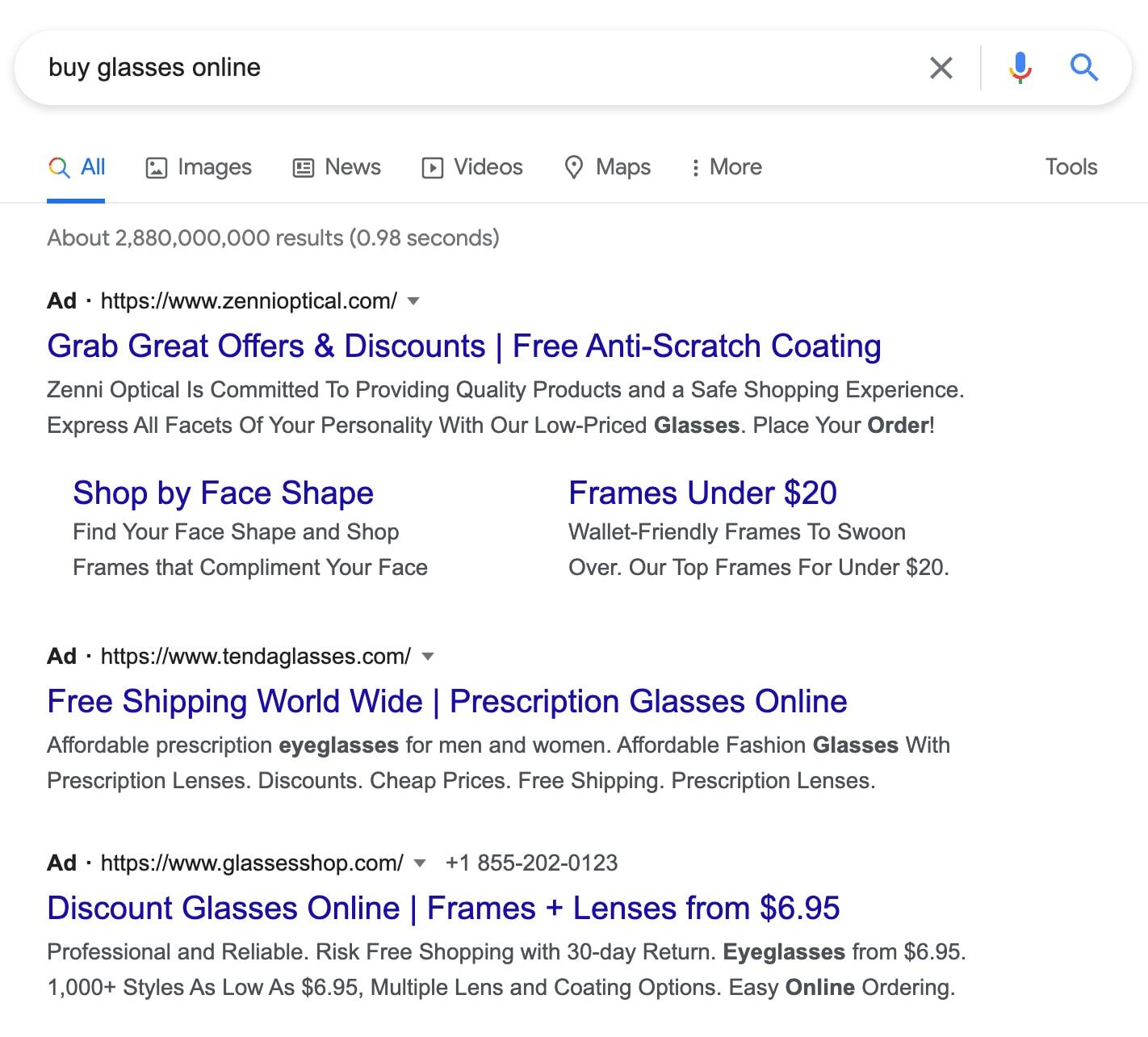Click the glassesshop phone number +1 855-202-0123

coord(531,863)
